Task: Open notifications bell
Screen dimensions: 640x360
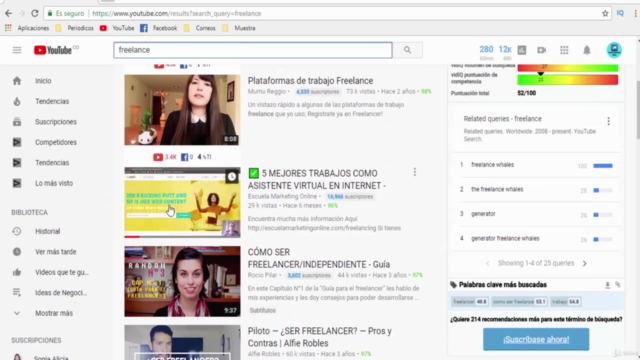Action: 587,50
